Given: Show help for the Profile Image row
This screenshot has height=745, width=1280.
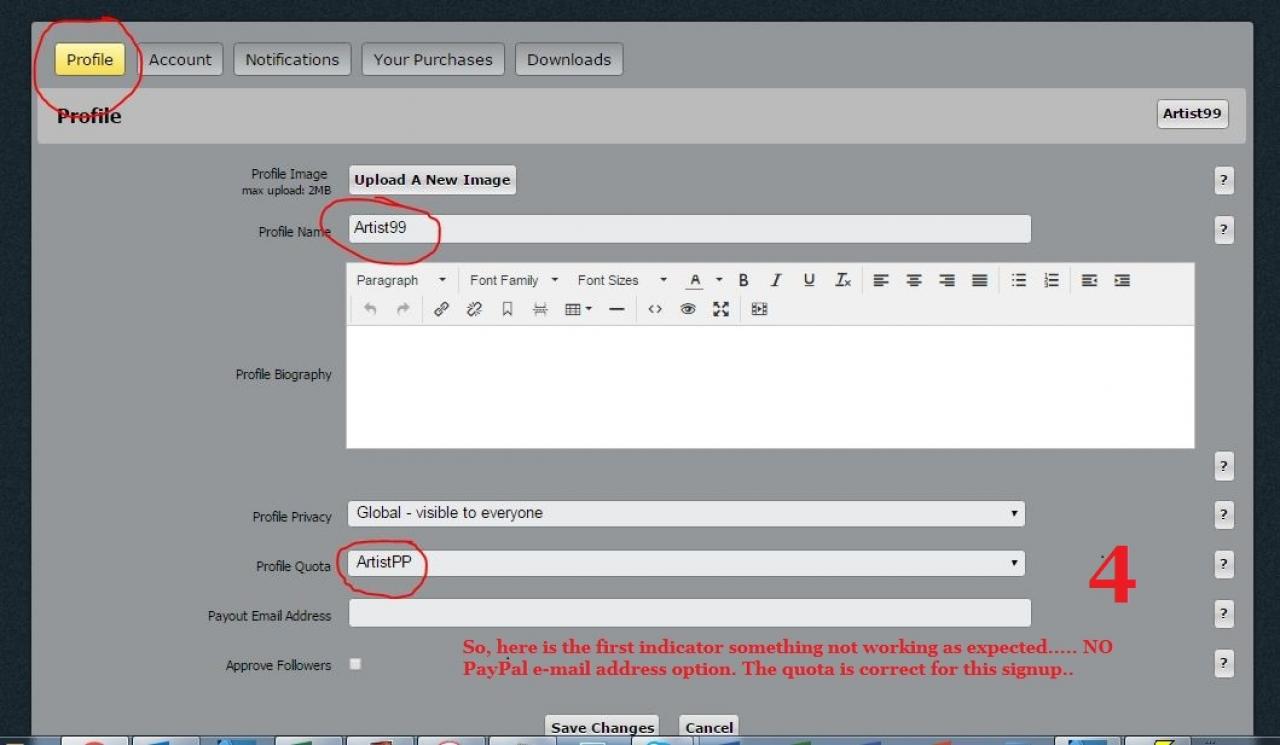Looking at the screenshot, I should 1223,181.
